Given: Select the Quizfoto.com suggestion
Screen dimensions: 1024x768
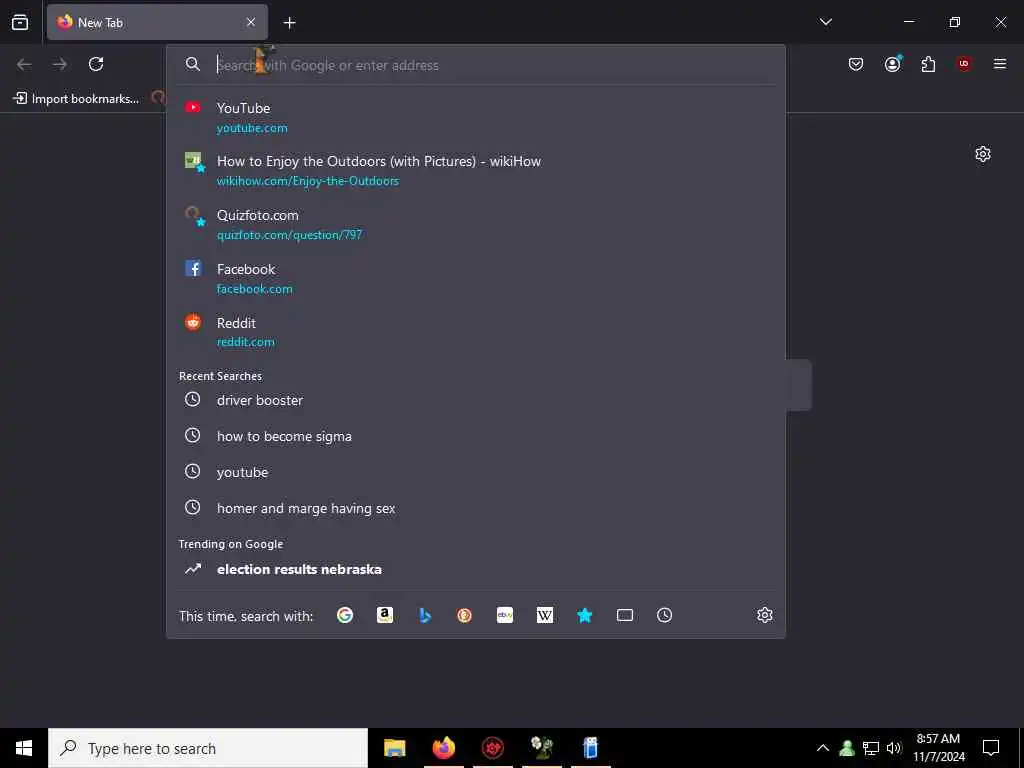Looking at the screenshot, I should (x=476, y=224).
